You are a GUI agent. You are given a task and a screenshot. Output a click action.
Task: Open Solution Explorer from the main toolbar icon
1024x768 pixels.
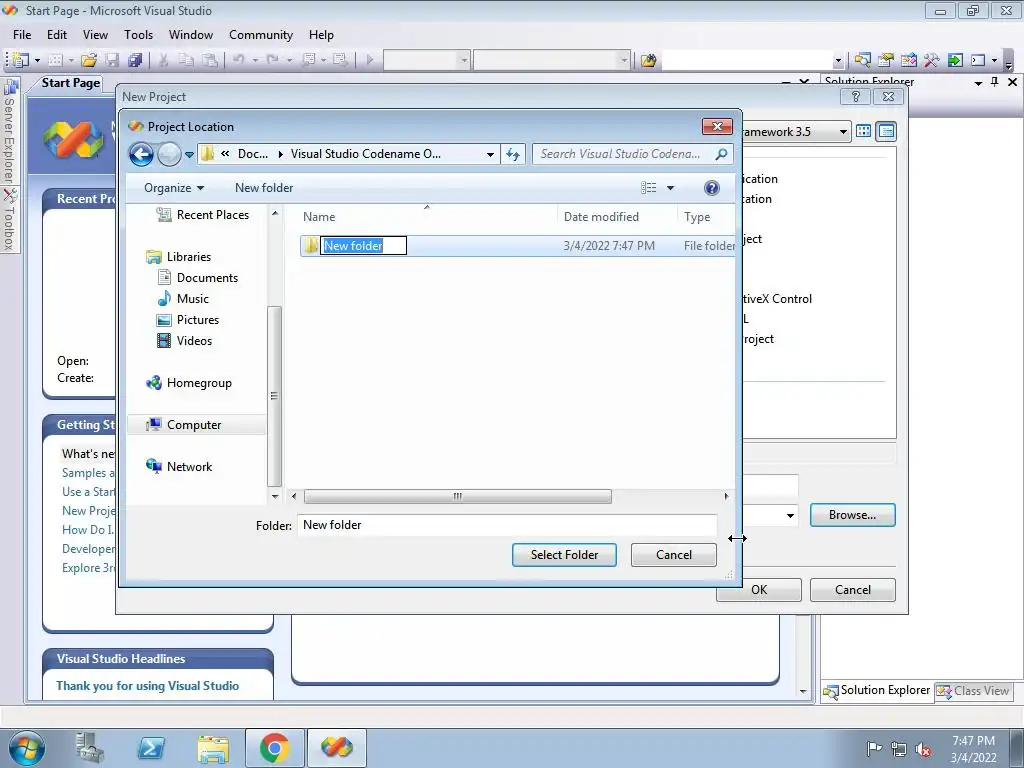click(862, 60)
